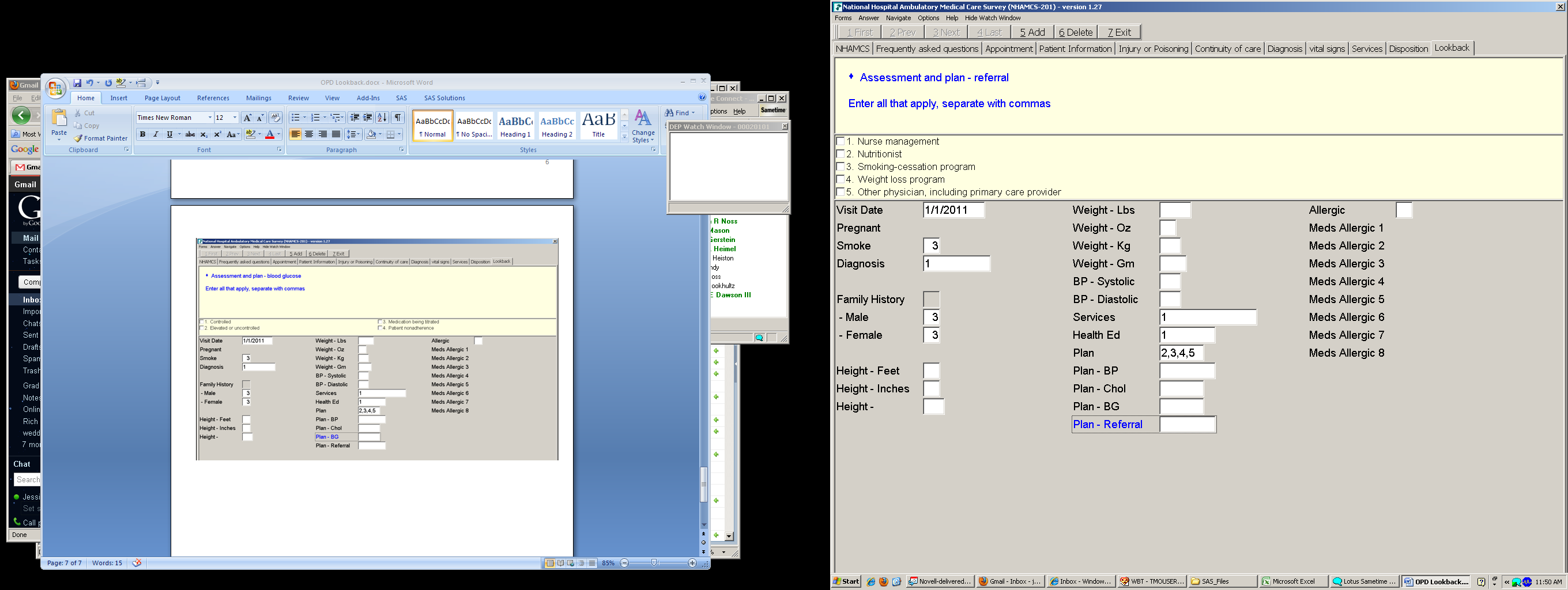Click the 5 Add button
Viewport: 1568px width, 590px height.
pyautogui.click(x=1032, y=32)
